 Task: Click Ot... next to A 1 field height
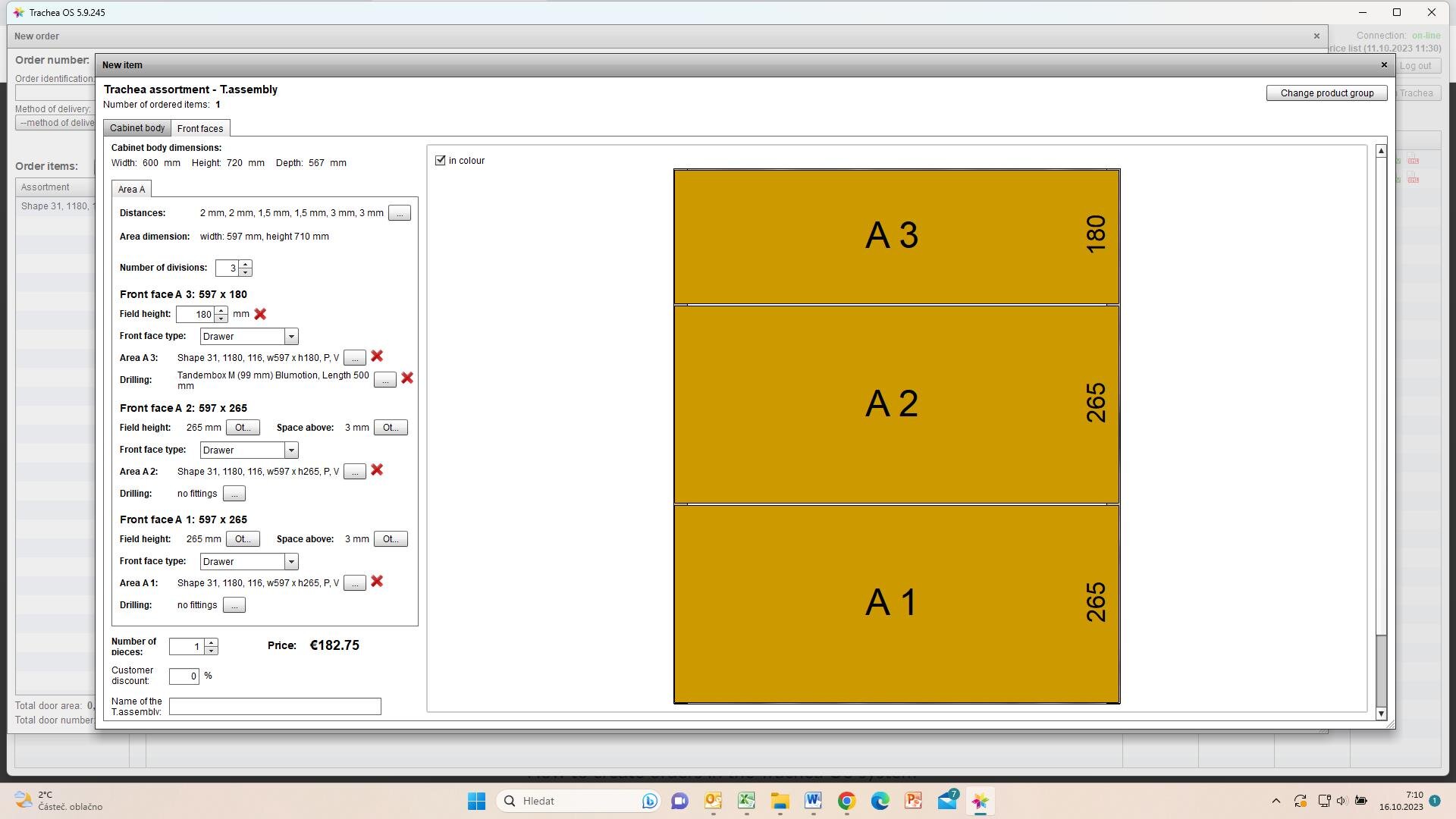pyautogui.click(x=243, y=539)
